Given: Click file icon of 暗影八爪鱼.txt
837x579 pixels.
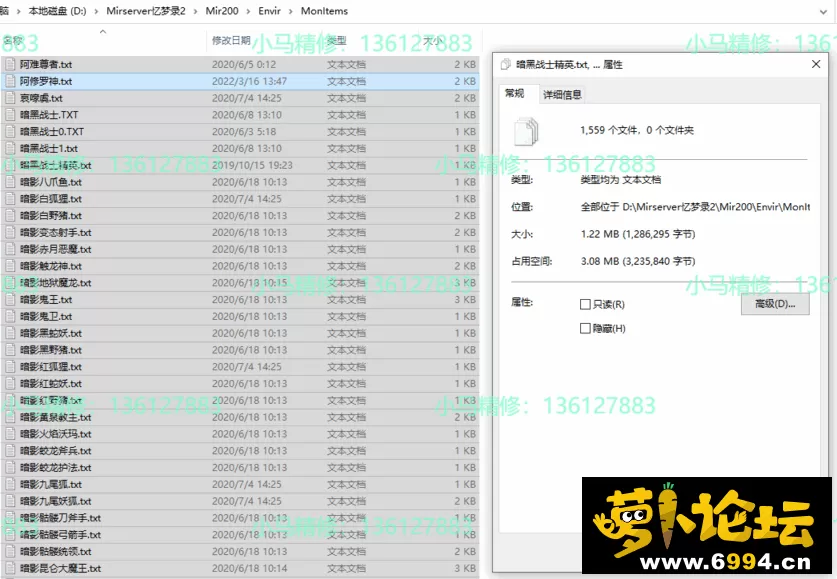Looking at the screenshot, I should (x=10, y=182).
